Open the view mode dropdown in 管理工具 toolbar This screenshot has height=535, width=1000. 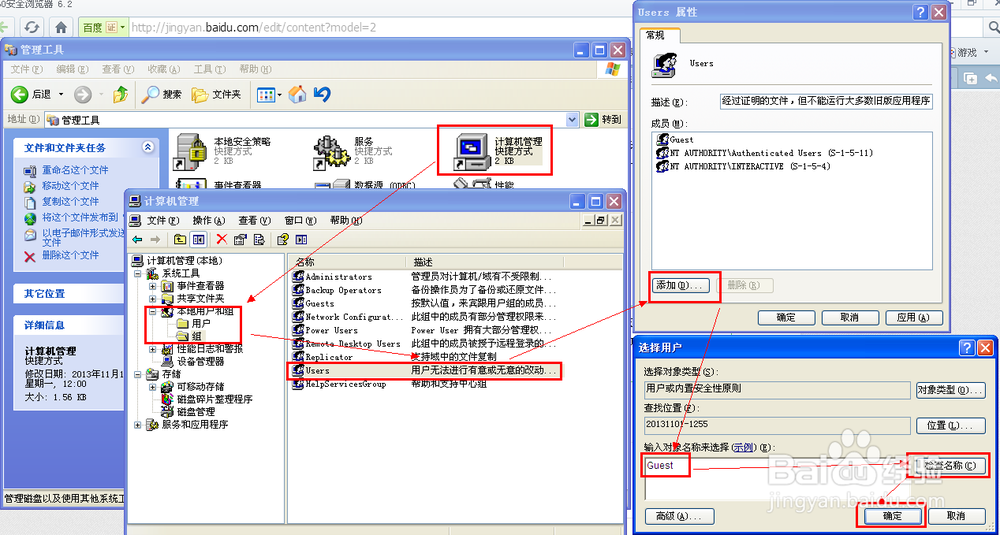(x=279, y=95)
